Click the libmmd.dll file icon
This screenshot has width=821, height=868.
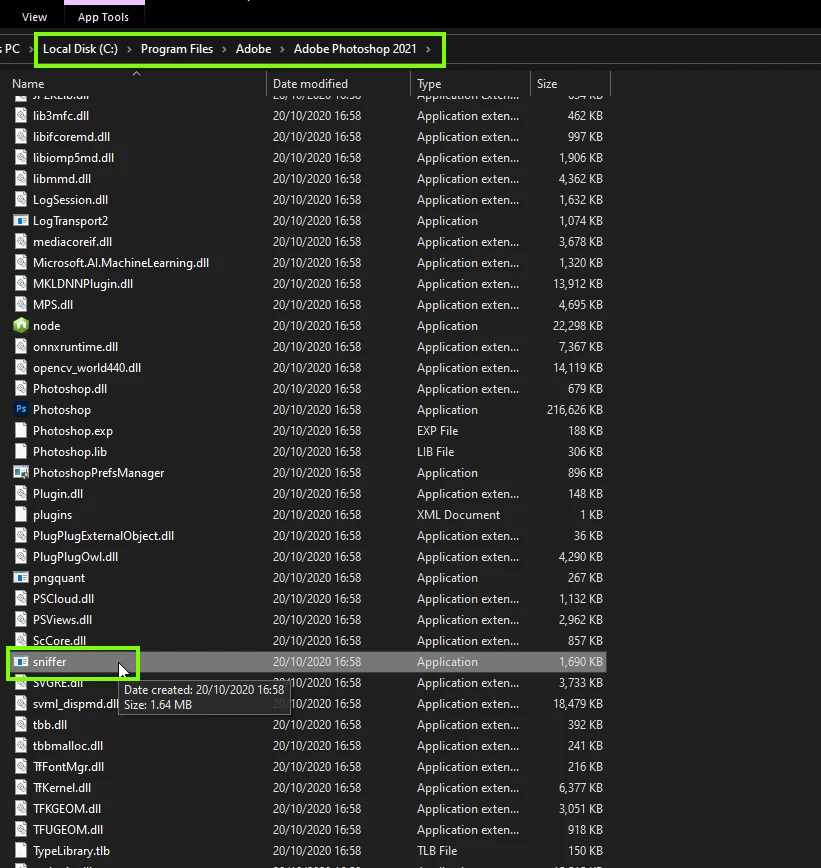tap(20, 178)
